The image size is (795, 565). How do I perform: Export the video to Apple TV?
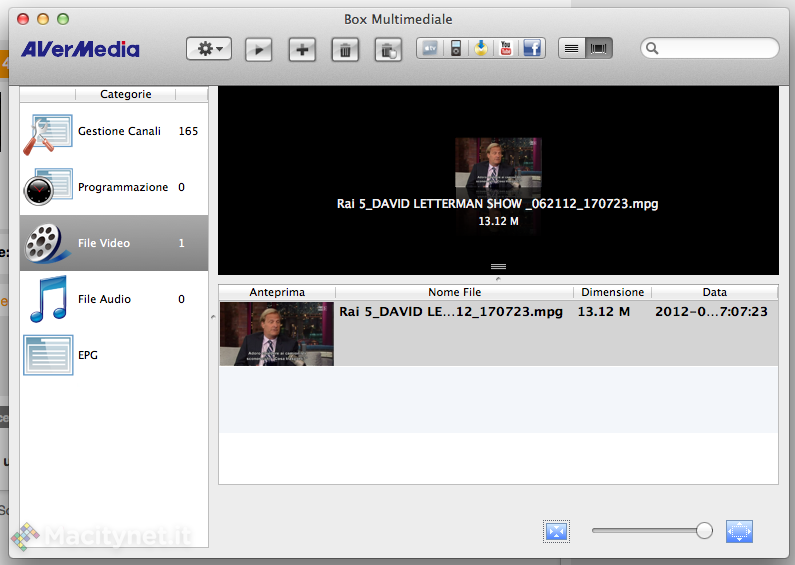430,49
